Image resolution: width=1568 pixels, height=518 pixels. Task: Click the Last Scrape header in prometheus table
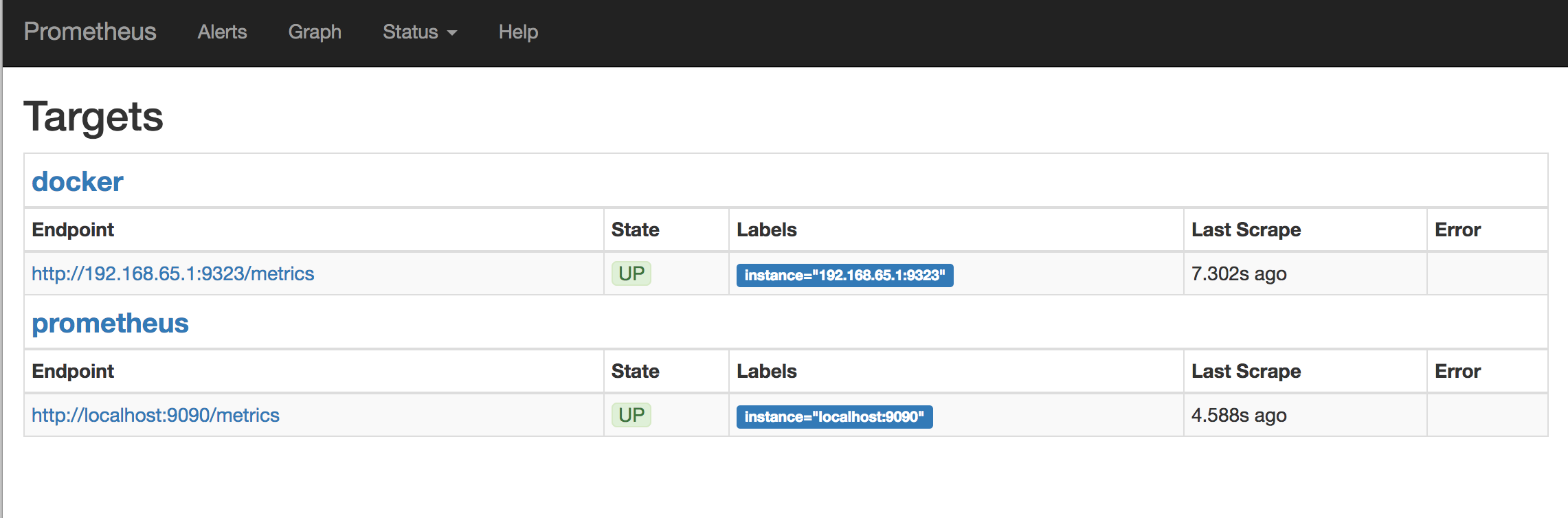coord(1246,371)
